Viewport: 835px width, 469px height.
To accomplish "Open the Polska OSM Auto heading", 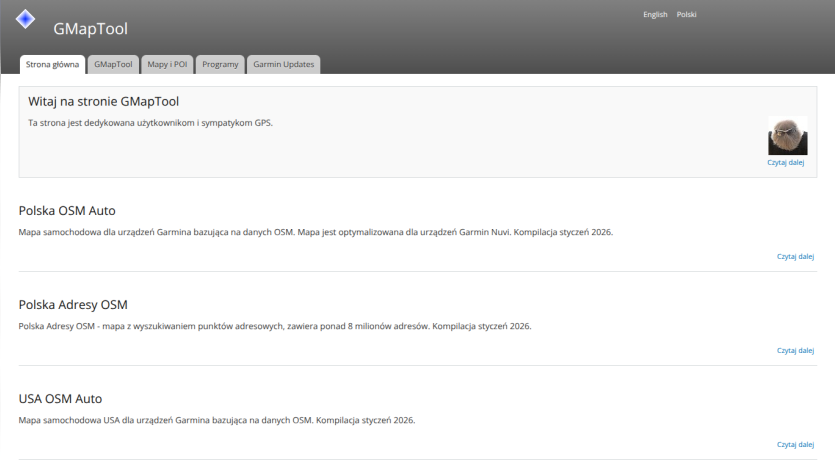I will click(x=67, y=211).
